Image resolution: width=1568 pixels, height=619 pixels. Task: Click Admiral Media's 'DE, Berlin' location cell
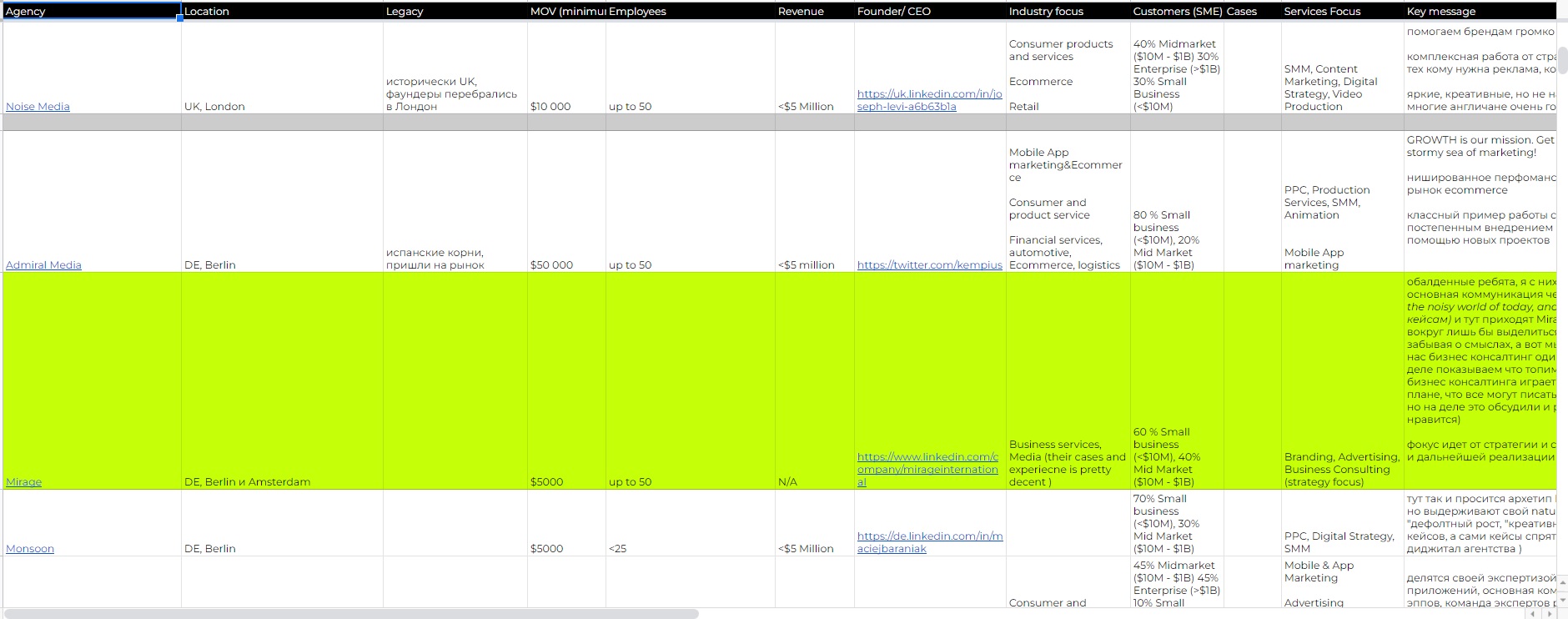pyautogui.click(x=283, y=202)
